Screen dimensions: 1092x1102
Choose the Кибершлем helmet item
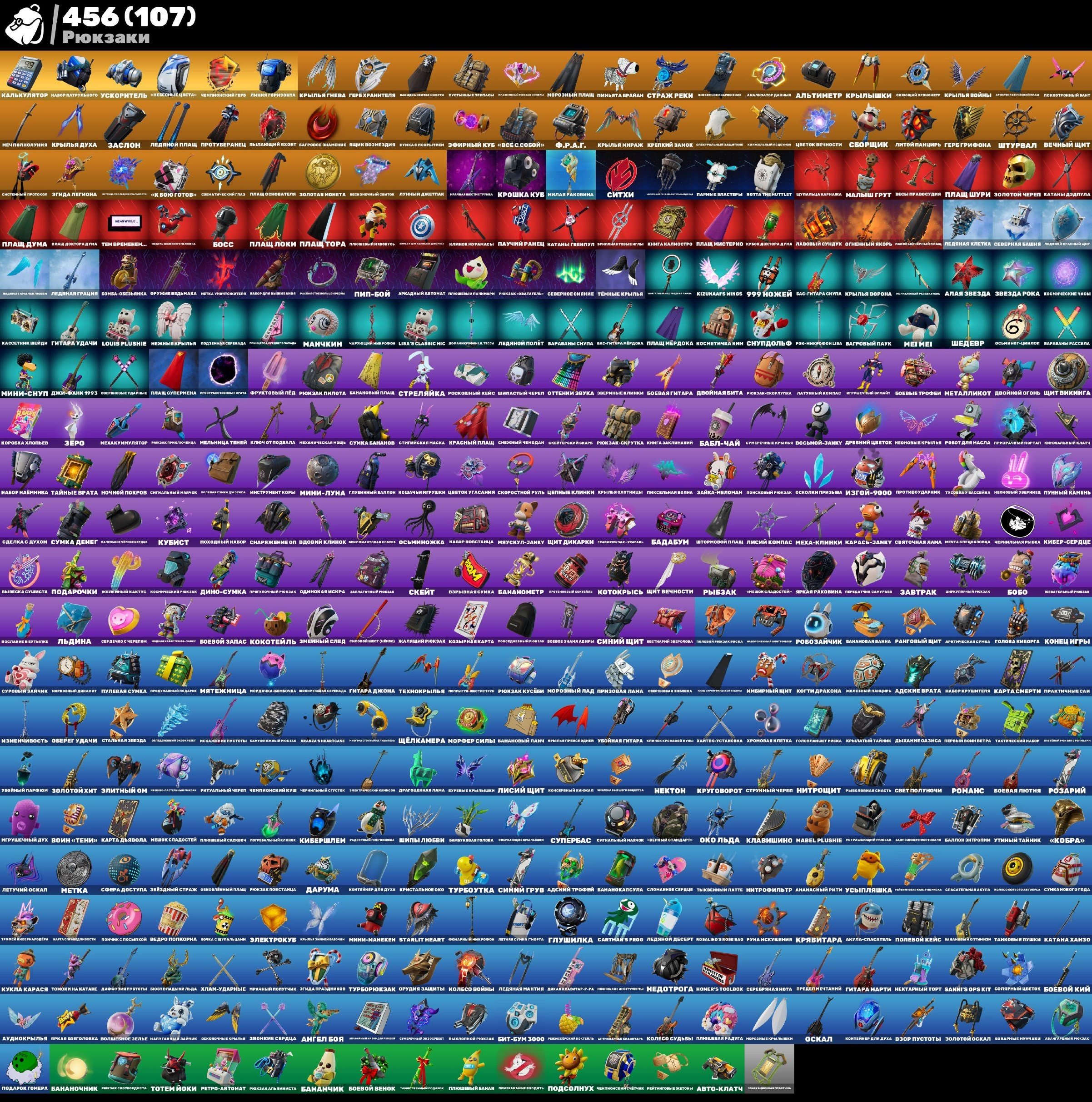(322, 820)
